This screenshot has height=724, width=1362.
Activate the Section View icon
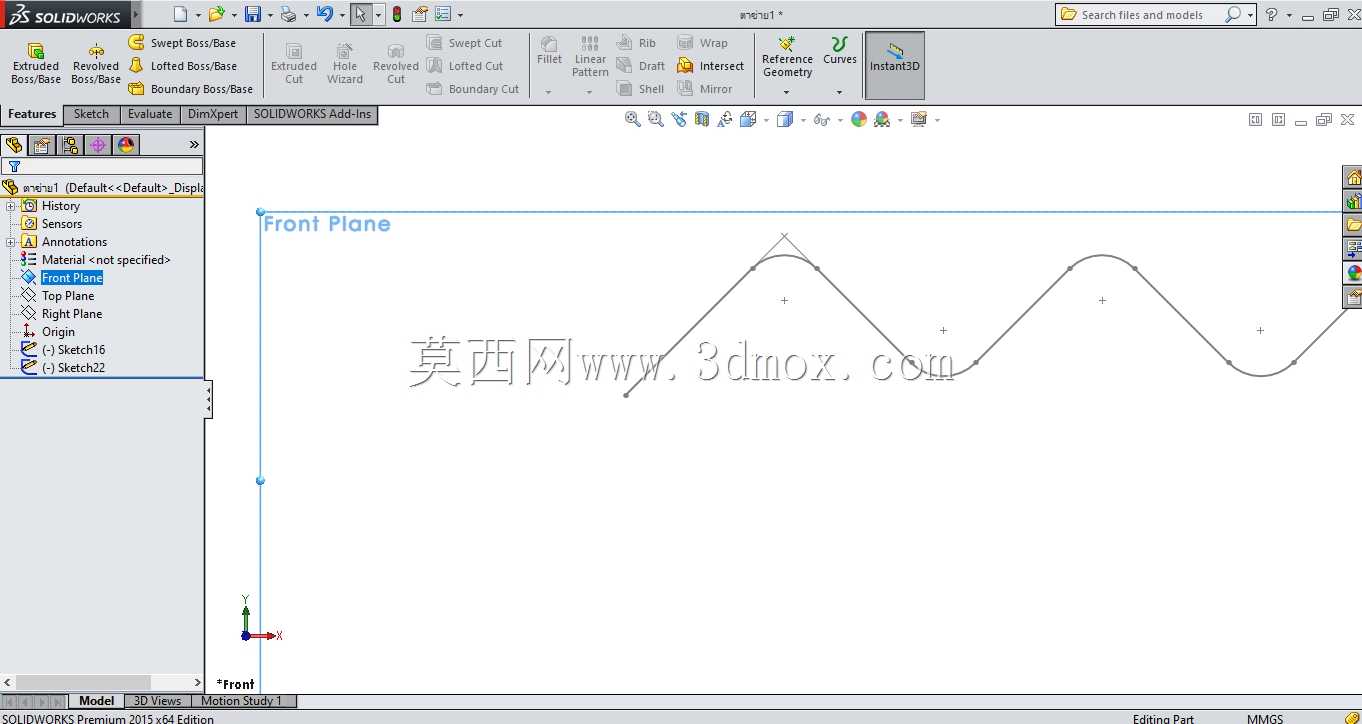coord(702,119)
